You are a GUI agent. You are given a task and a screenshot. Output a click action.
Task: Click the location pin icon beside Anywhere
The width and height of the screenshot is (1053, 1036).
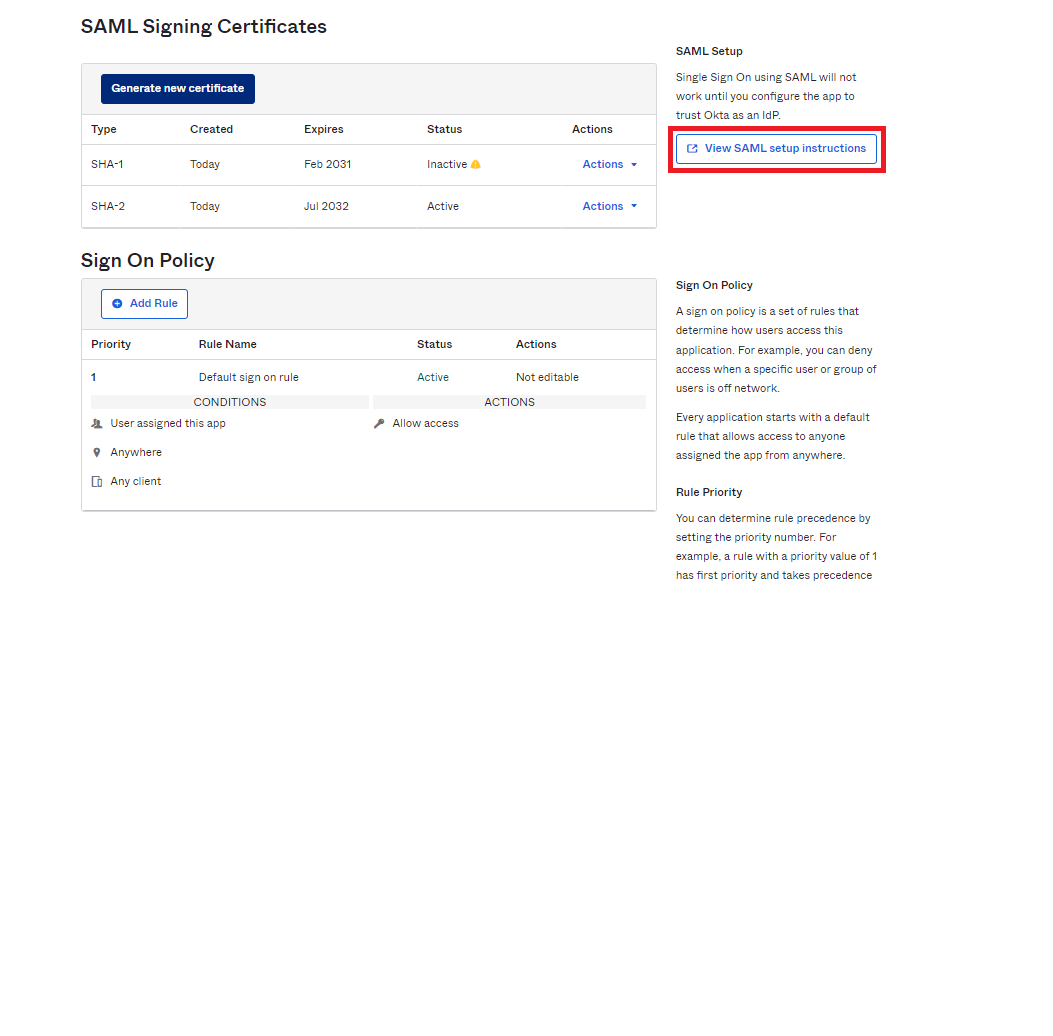97,453
